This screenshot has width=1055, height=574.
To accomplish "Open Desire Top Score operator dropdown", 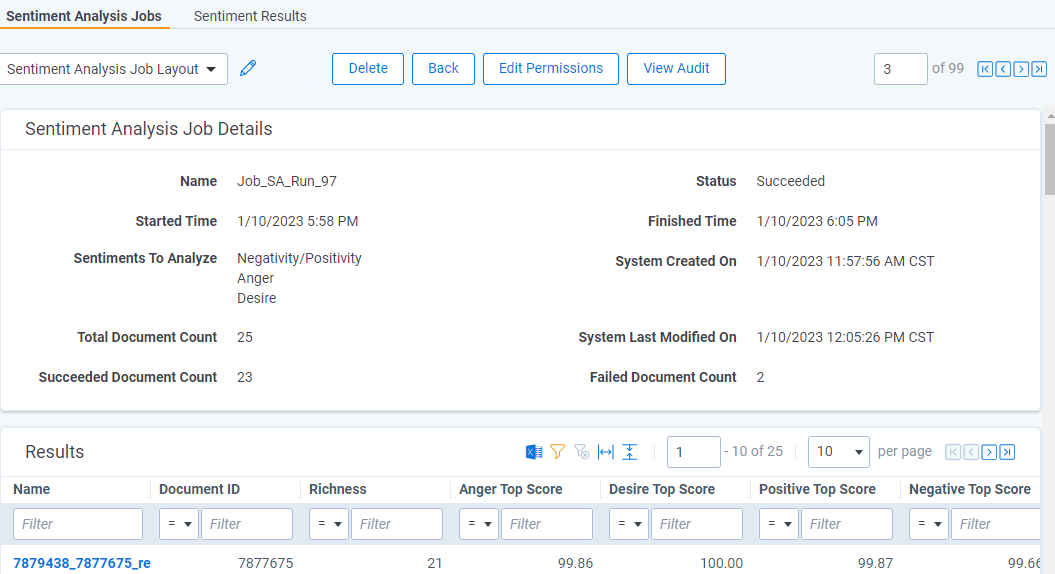I will click(x=629, y=524).
